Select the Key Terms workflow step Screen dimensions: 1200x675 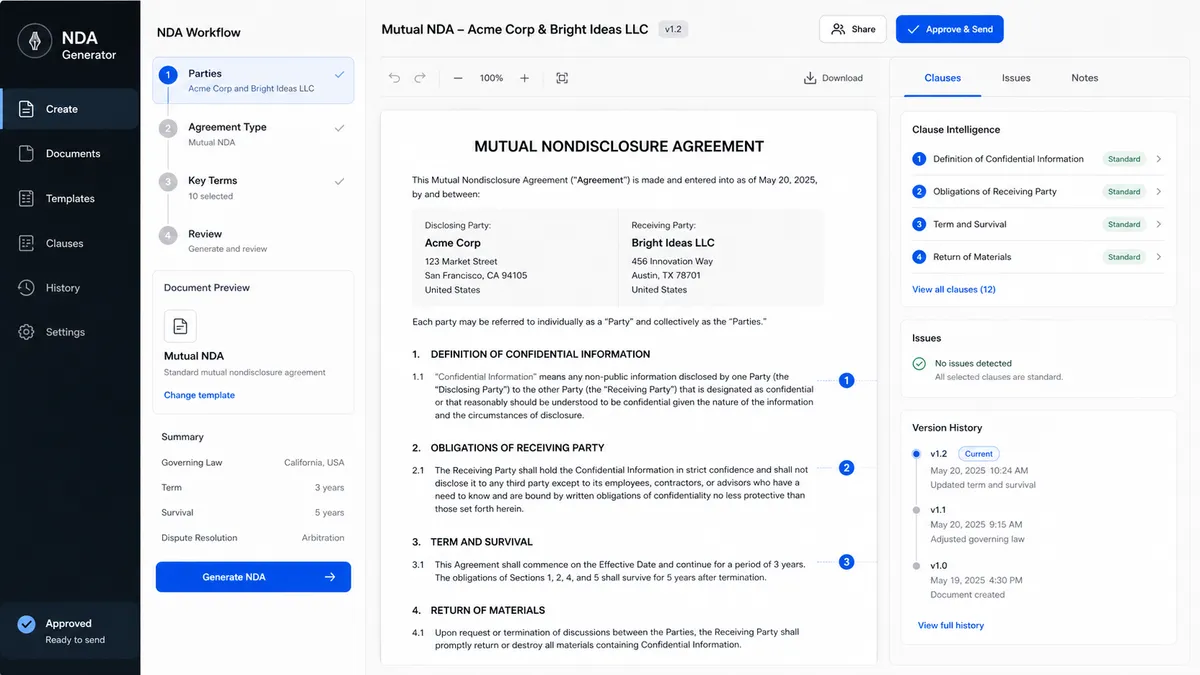tap(253, 188)
